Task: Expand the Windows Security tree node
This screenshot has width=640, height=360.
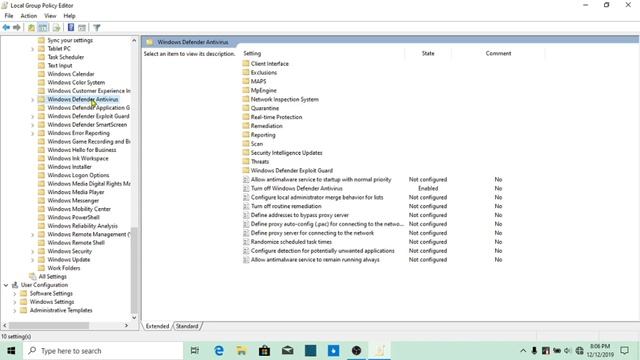Action: [x=33, y=251]
